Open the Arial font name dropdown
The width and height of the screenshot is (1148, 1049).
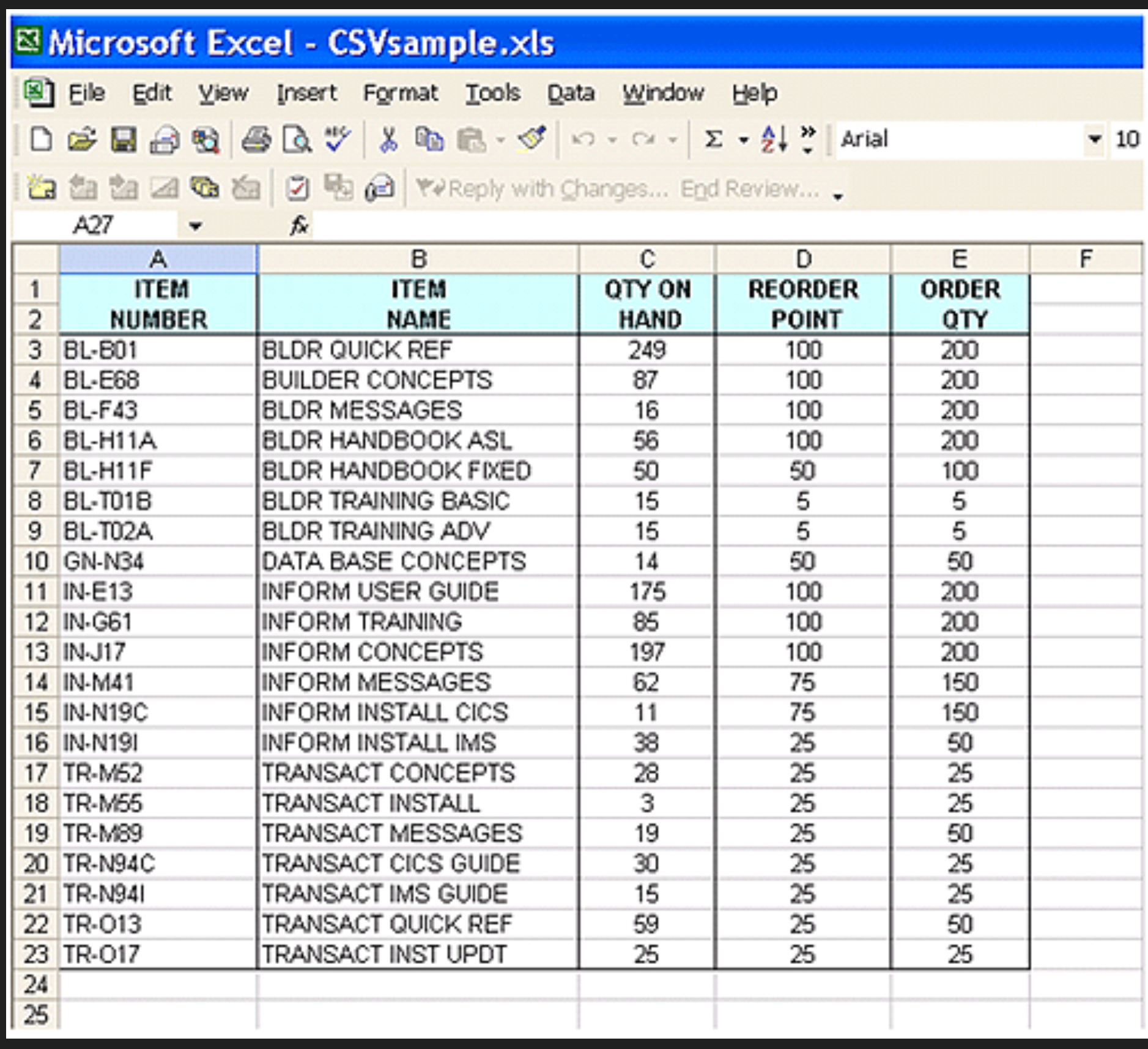pyautogui.click(x=1094, y=139)
